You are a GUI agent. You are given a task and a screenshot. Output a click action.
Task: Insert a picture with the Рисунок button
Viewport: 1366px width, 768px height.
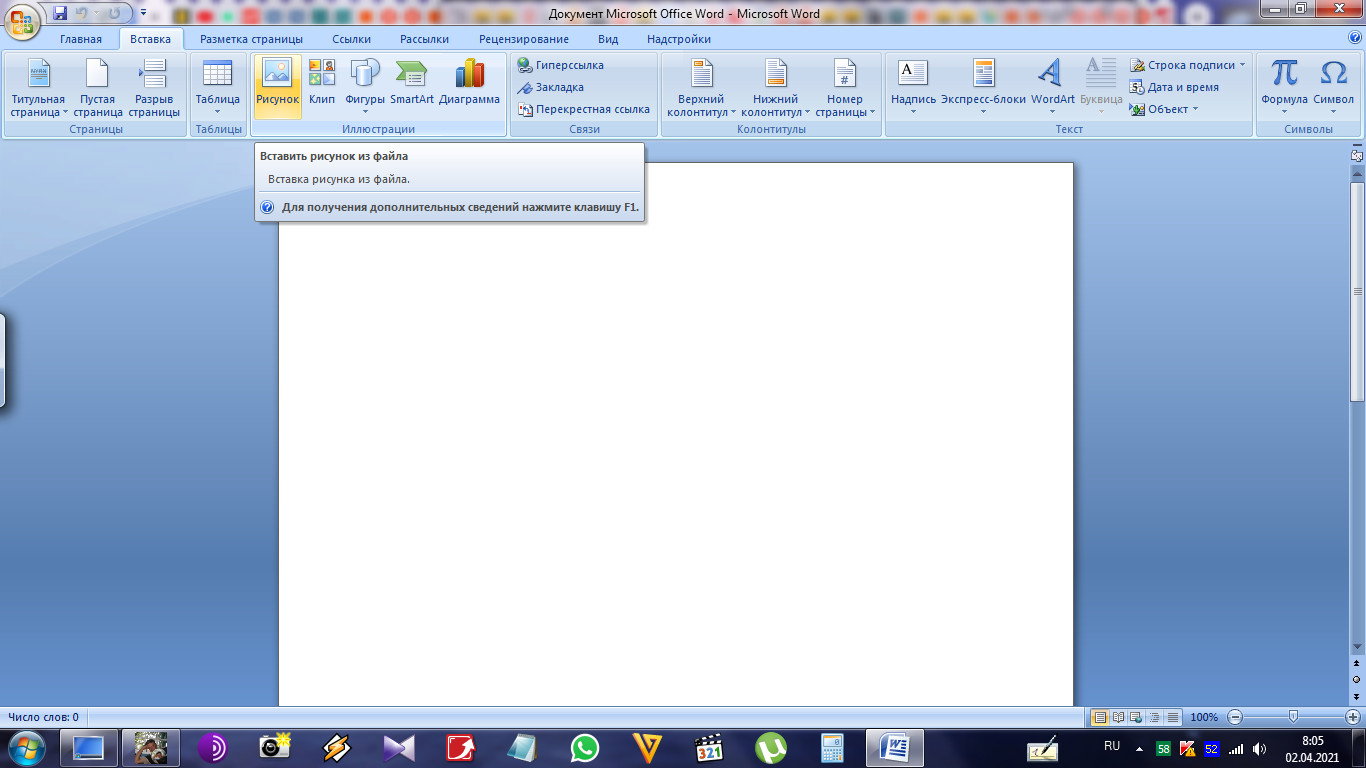point(277,86)
